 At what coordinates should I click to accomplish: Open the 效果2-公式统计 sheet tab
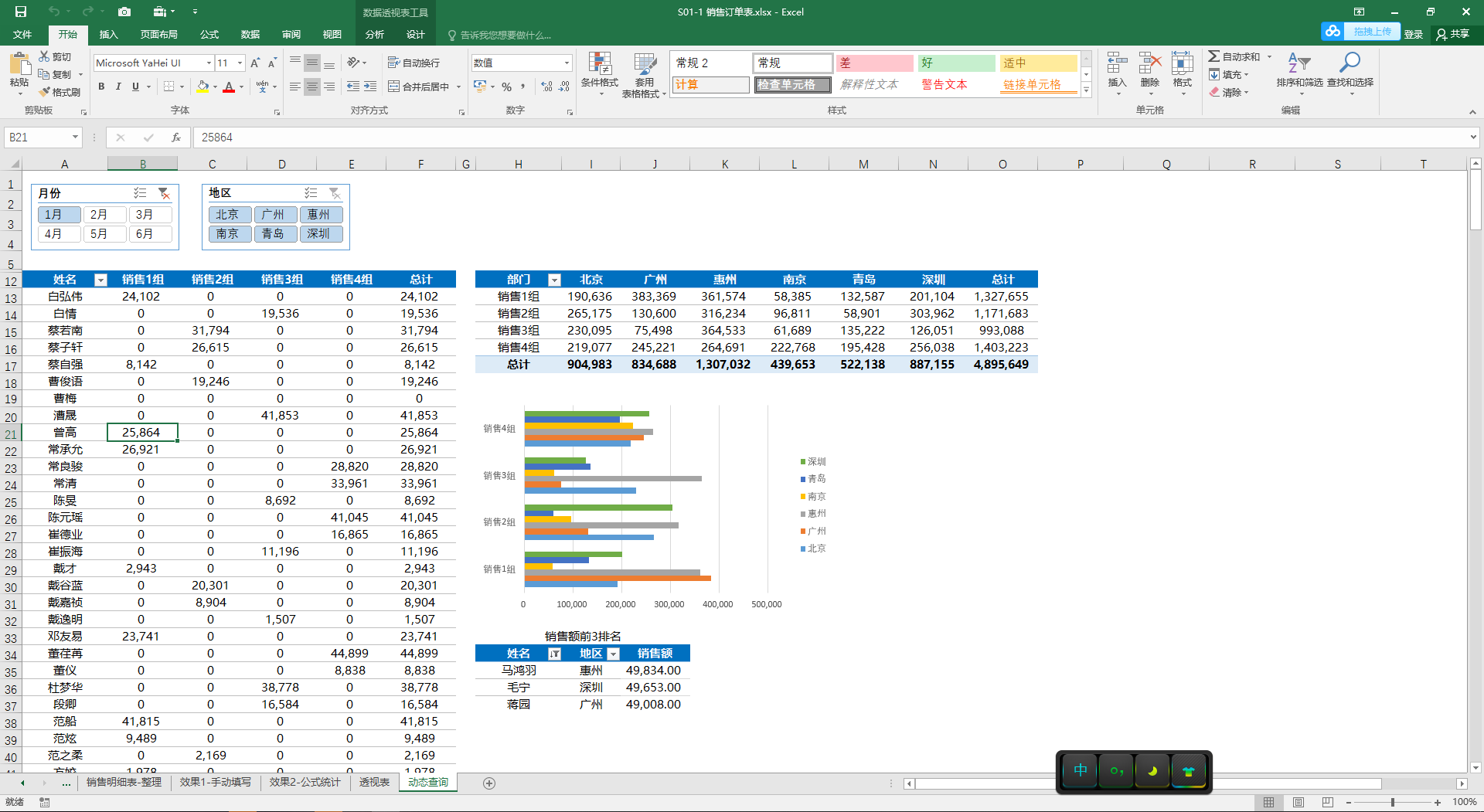(305, 783)
